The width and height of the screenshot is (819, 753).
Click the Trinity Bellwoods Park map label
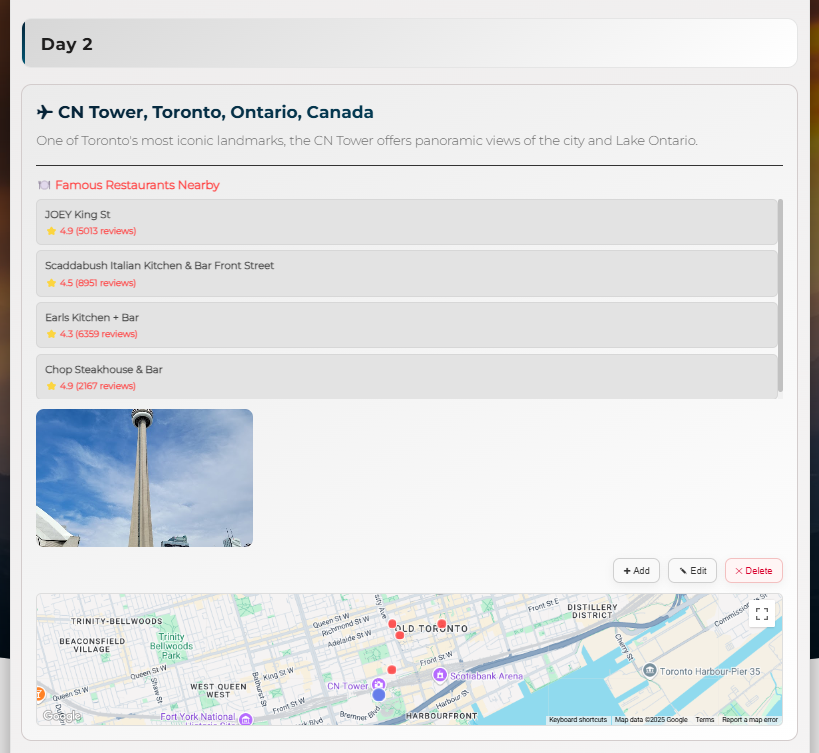(171, 646)
